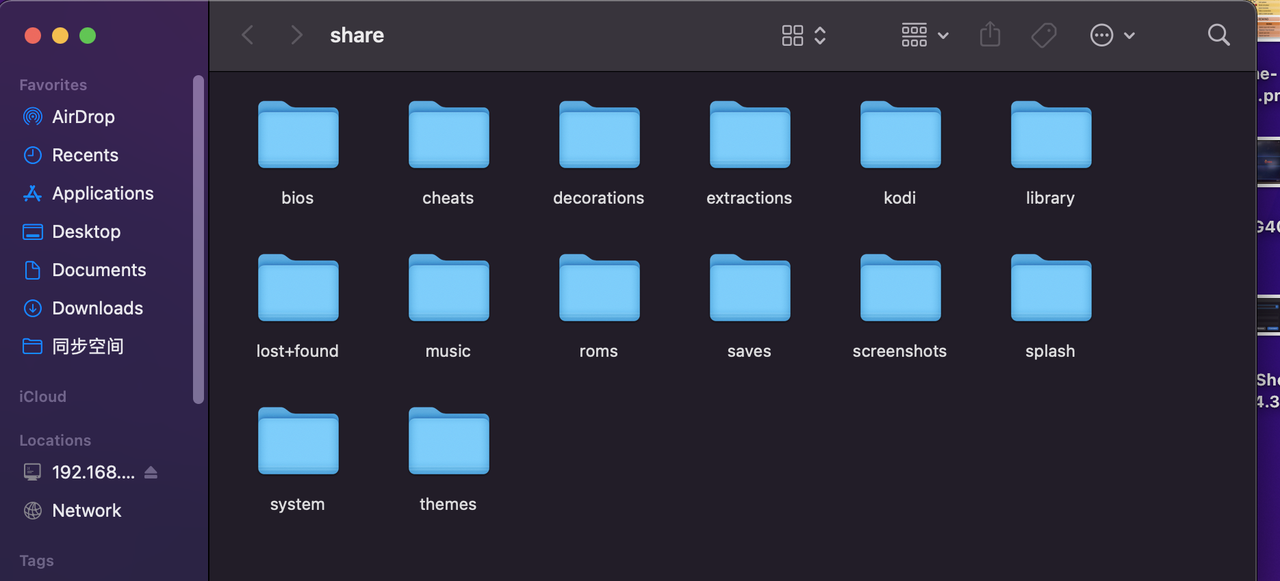Viewport: 1280px width, 581px height.
Task: Open the Finder search magnifier
Action: tap(1218, 35)
